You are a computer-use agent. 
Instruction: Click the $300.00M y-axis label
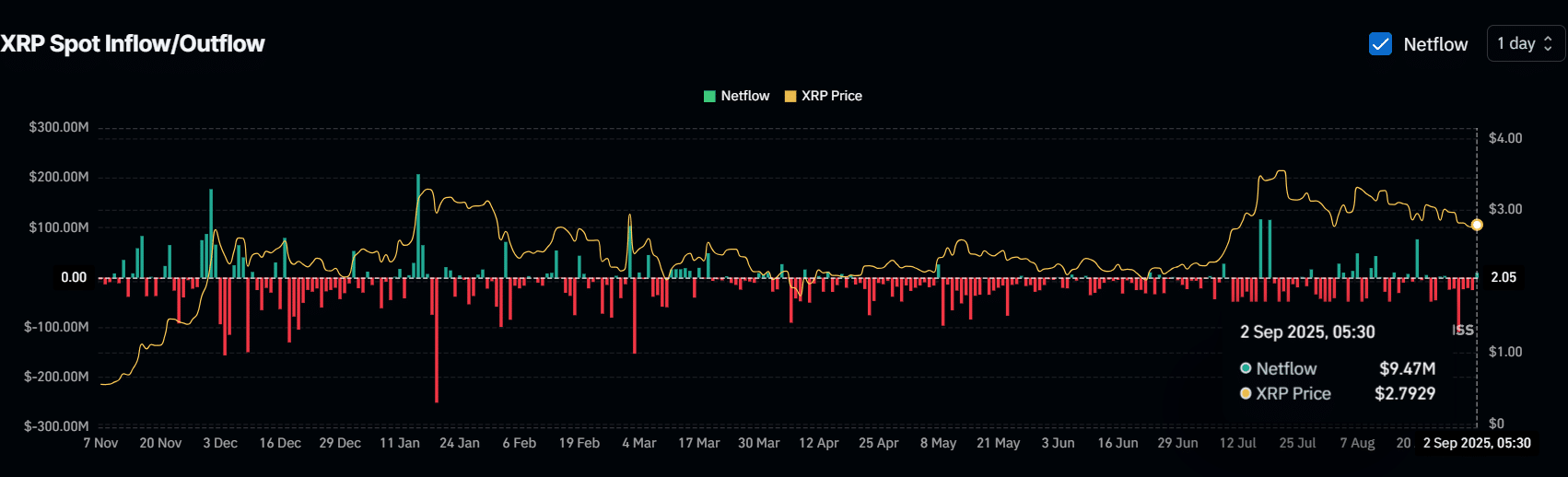tap(59, 127)
